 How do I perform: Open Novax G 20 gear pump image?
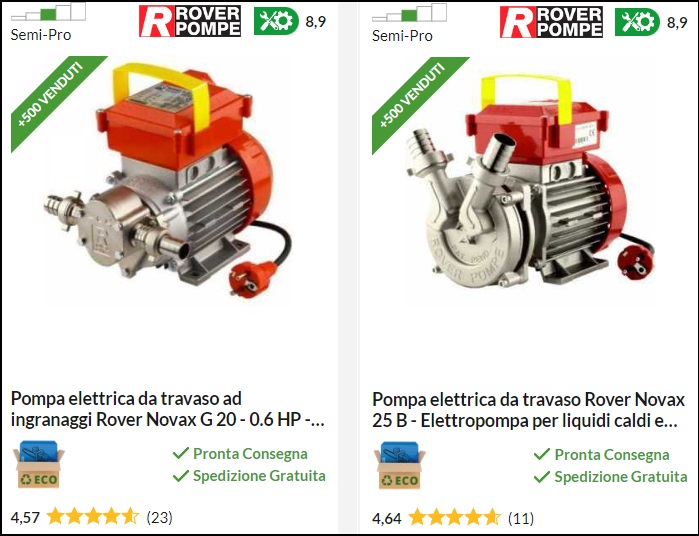169,181
